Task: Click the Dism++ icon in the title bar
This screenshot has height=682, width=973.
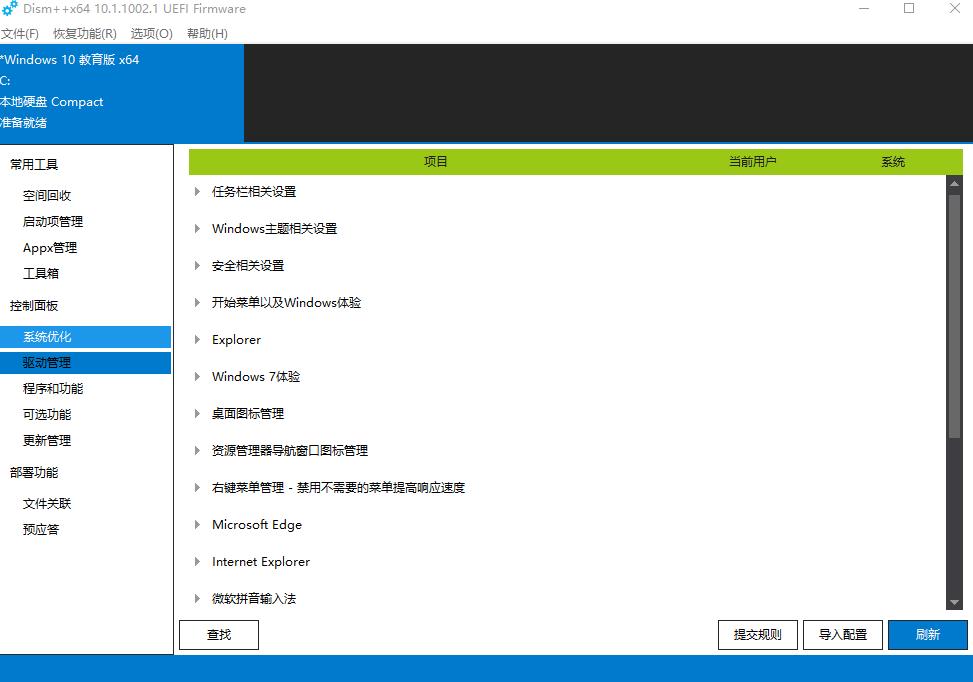Action: click(12, 9)
